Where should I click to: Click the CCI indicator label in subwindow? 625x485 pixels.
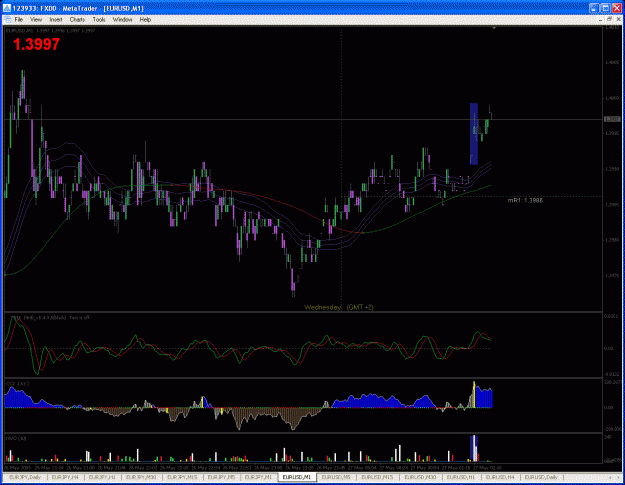tap(17, 383)
